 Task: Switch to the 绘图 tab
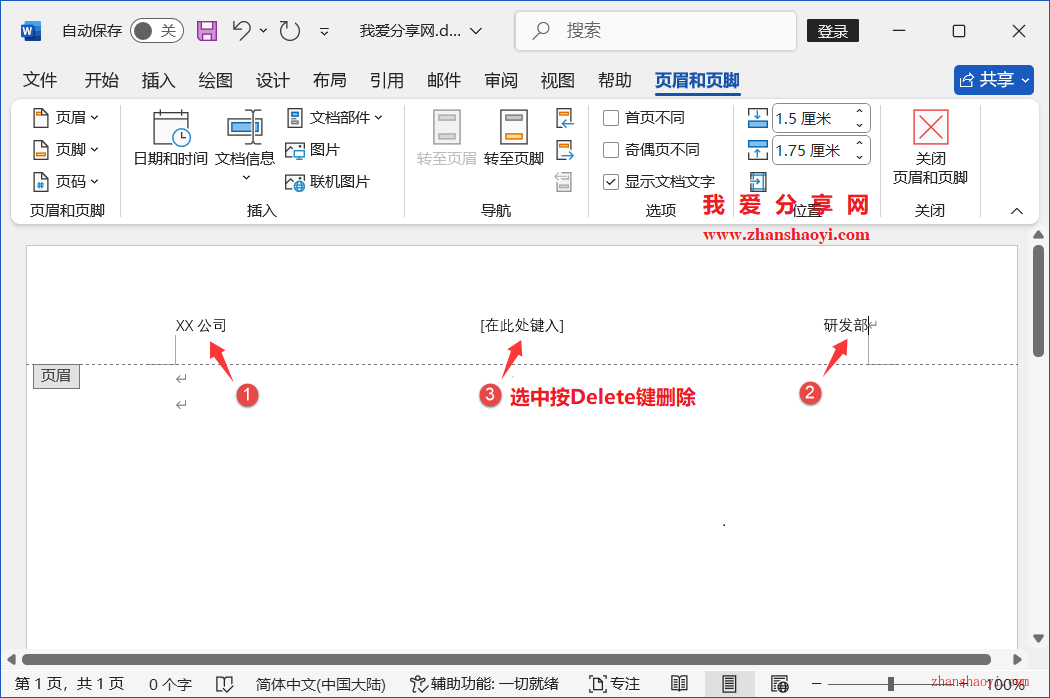[x=216, y=80]
